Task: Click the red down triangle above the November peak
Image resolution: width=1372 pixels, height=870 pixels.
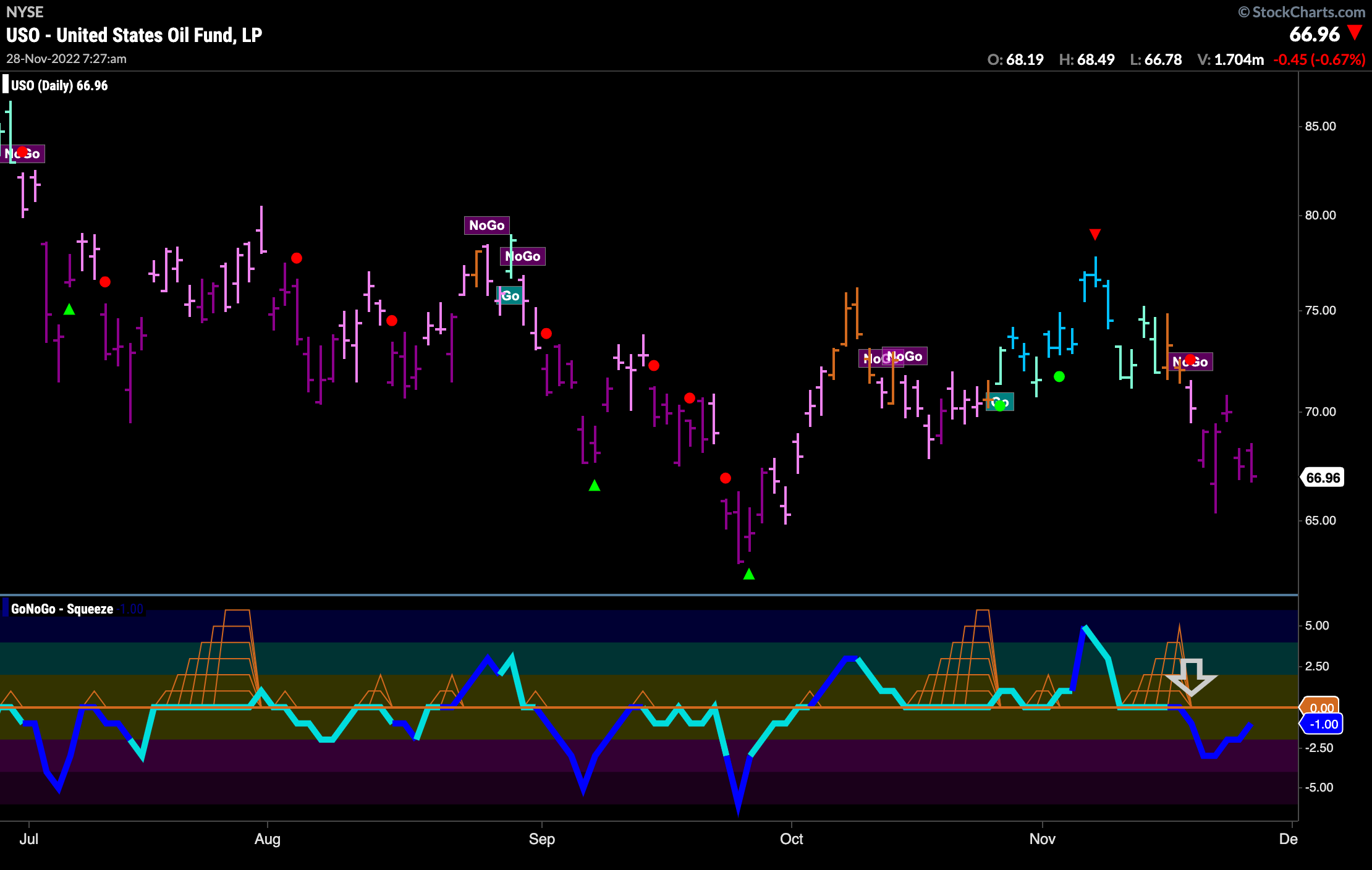Action: 1095,234
